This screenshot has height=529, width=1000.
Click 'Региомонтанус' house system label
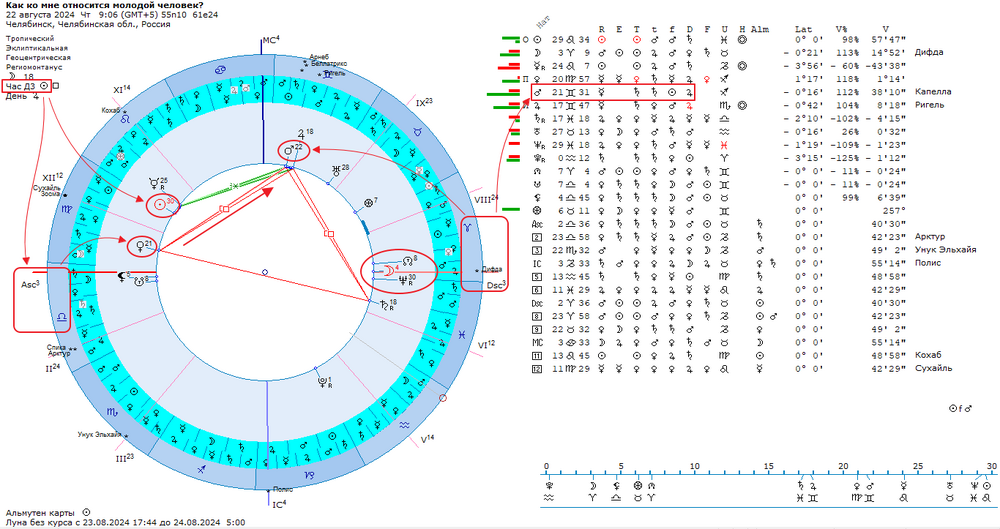click(x=34, y=67)
